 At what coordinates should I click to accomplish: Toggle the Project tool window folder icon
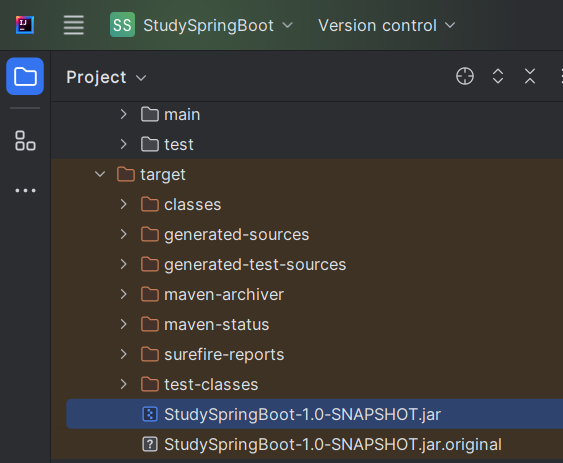[25, 76]
